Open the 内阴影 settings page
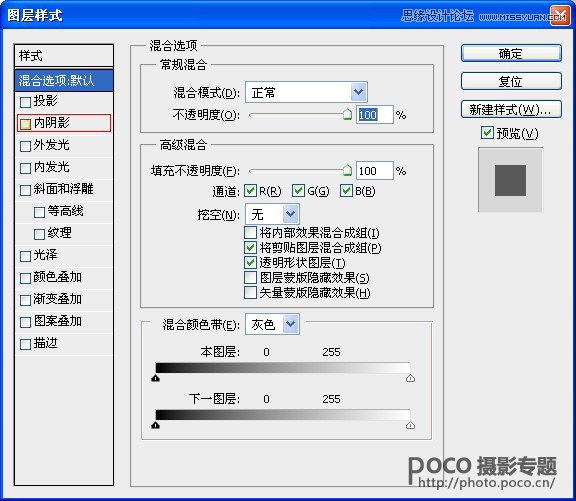 (51, 123)
